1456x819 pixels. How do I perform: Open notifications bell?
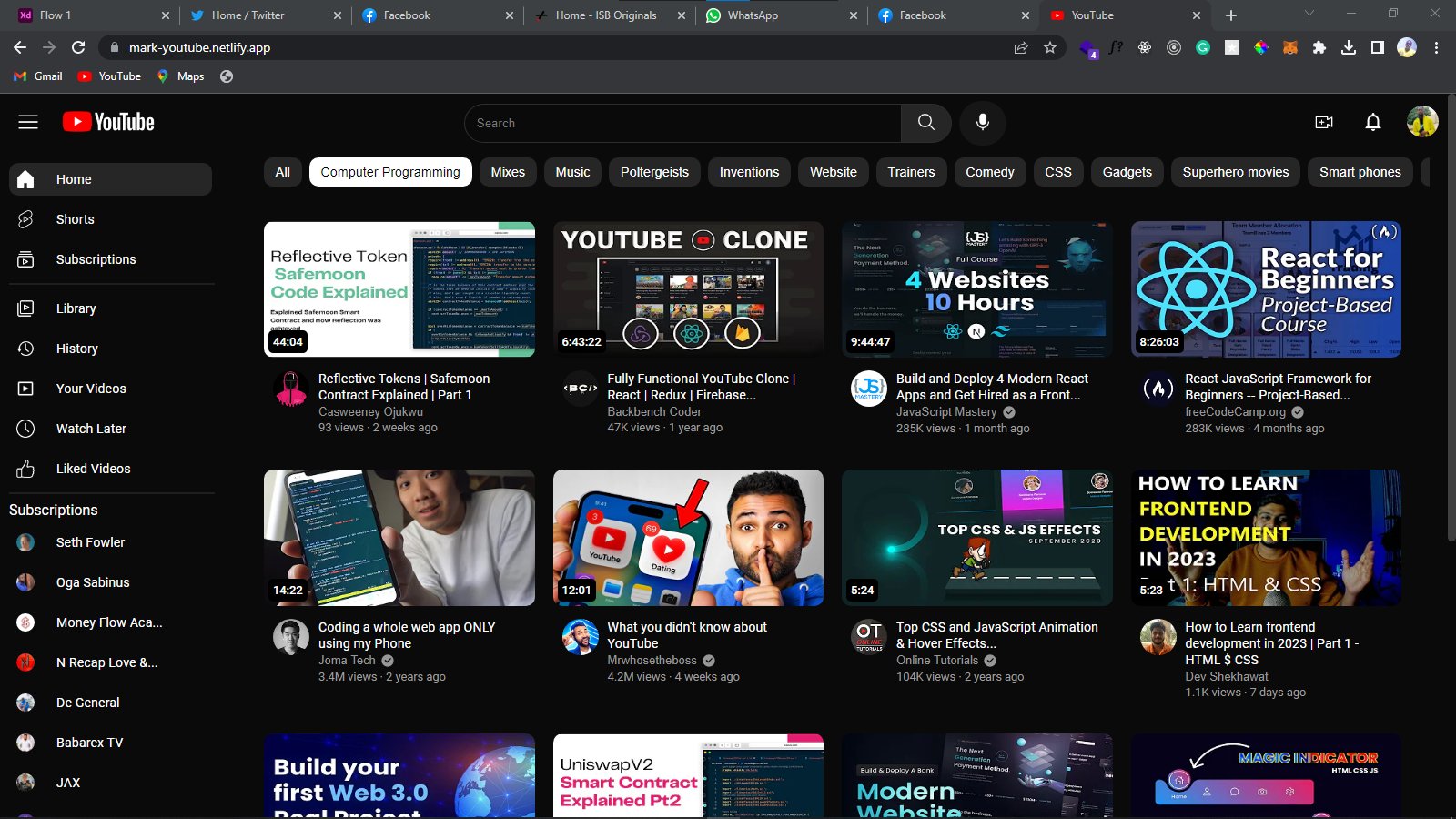coord(1373,122)
